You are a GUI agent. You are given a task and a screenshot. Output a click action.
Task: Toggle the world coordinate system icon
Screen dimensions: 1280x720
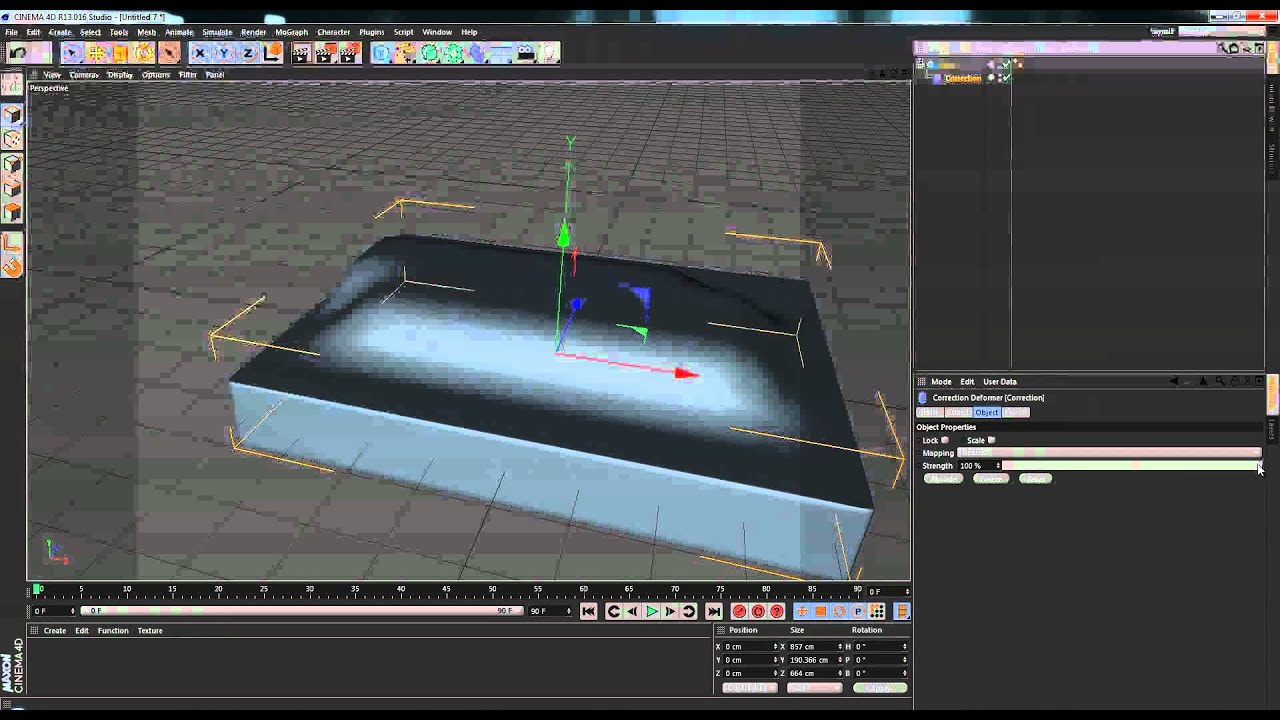(x=272, y=53)
